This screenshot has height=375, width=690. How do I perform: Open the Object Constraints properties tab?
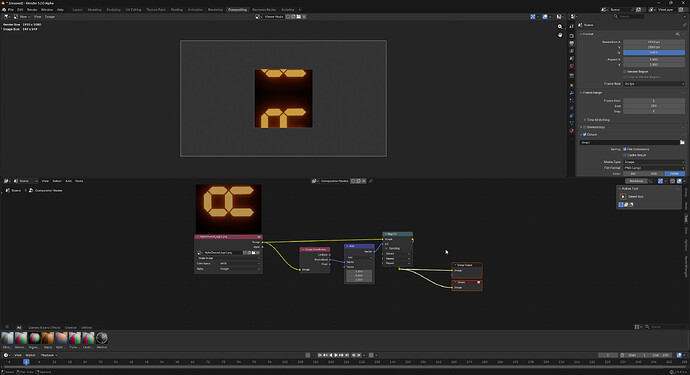572,115
